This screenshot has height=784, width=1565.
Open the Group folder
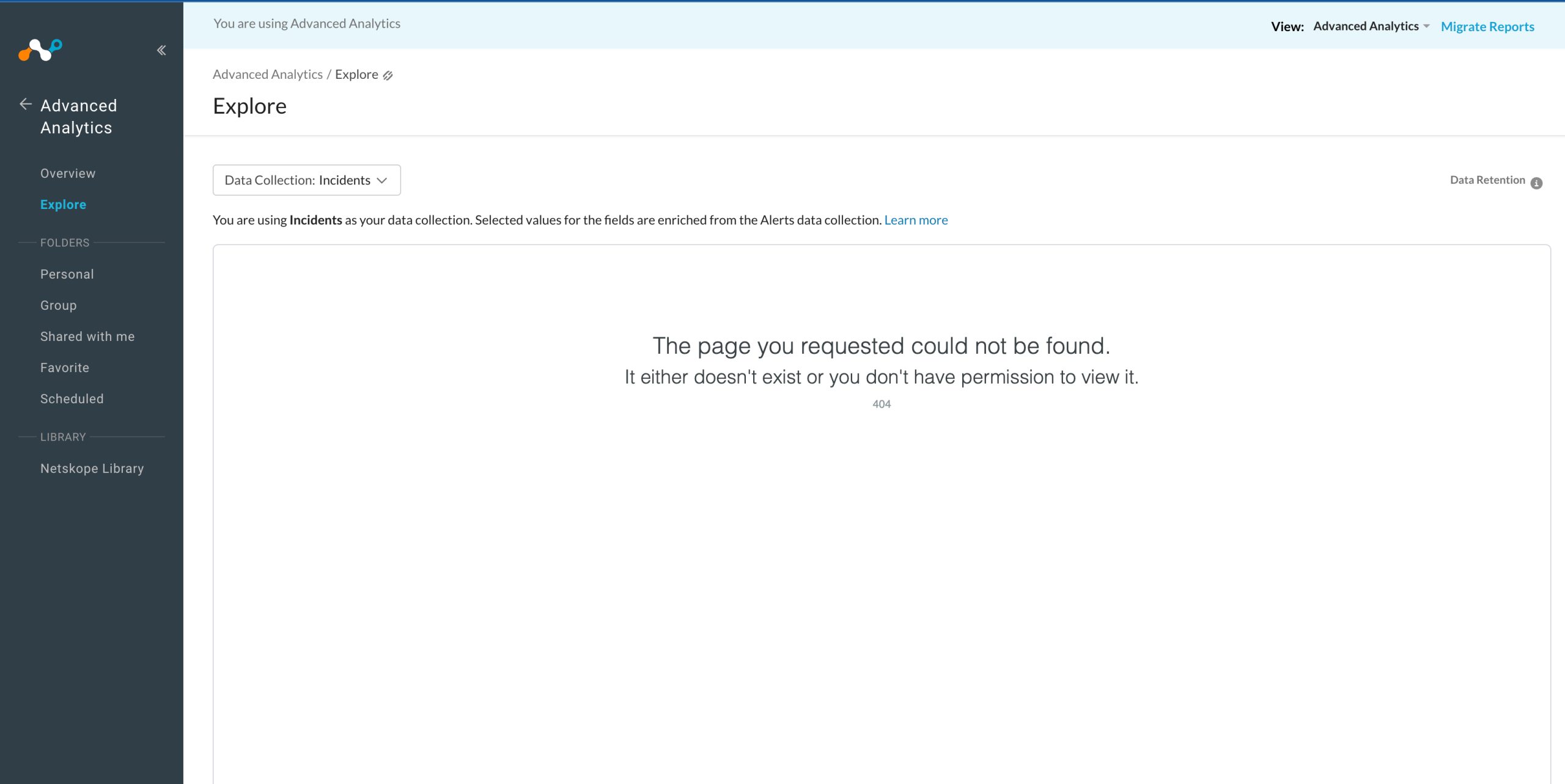(x=59, y=306)
